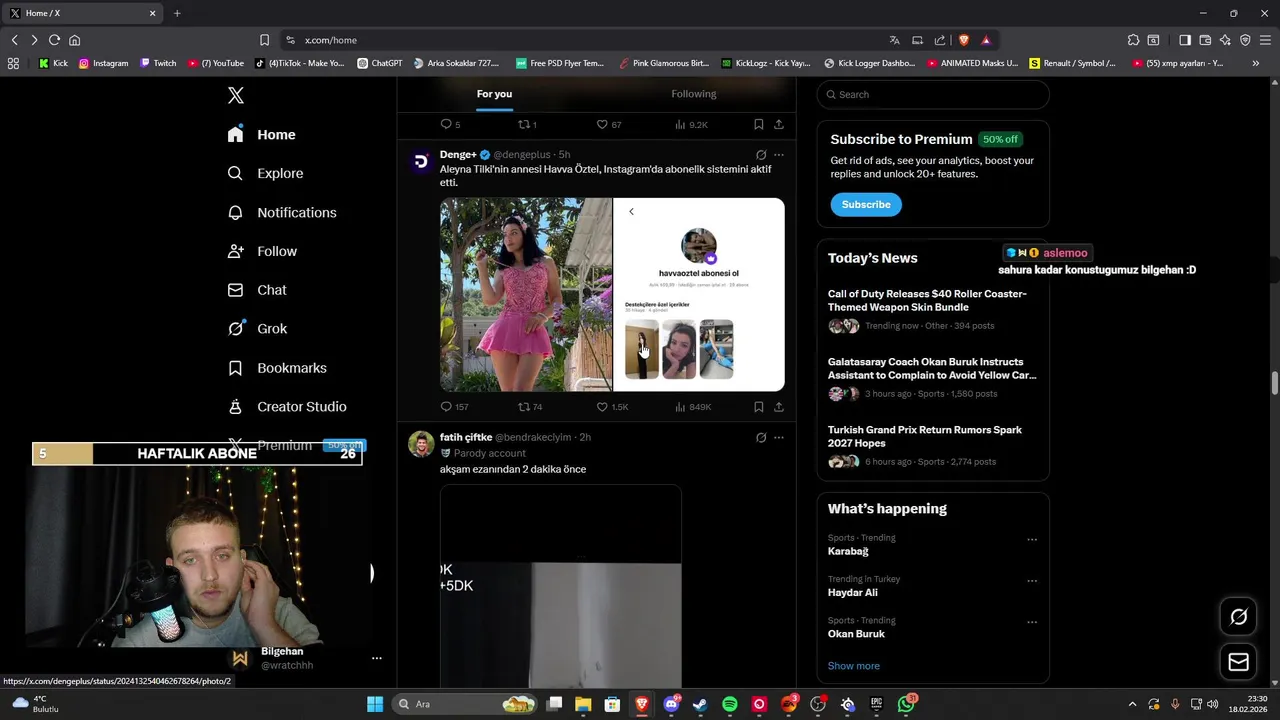Reply to the top post with 5 replies

[x=450, y=125]
